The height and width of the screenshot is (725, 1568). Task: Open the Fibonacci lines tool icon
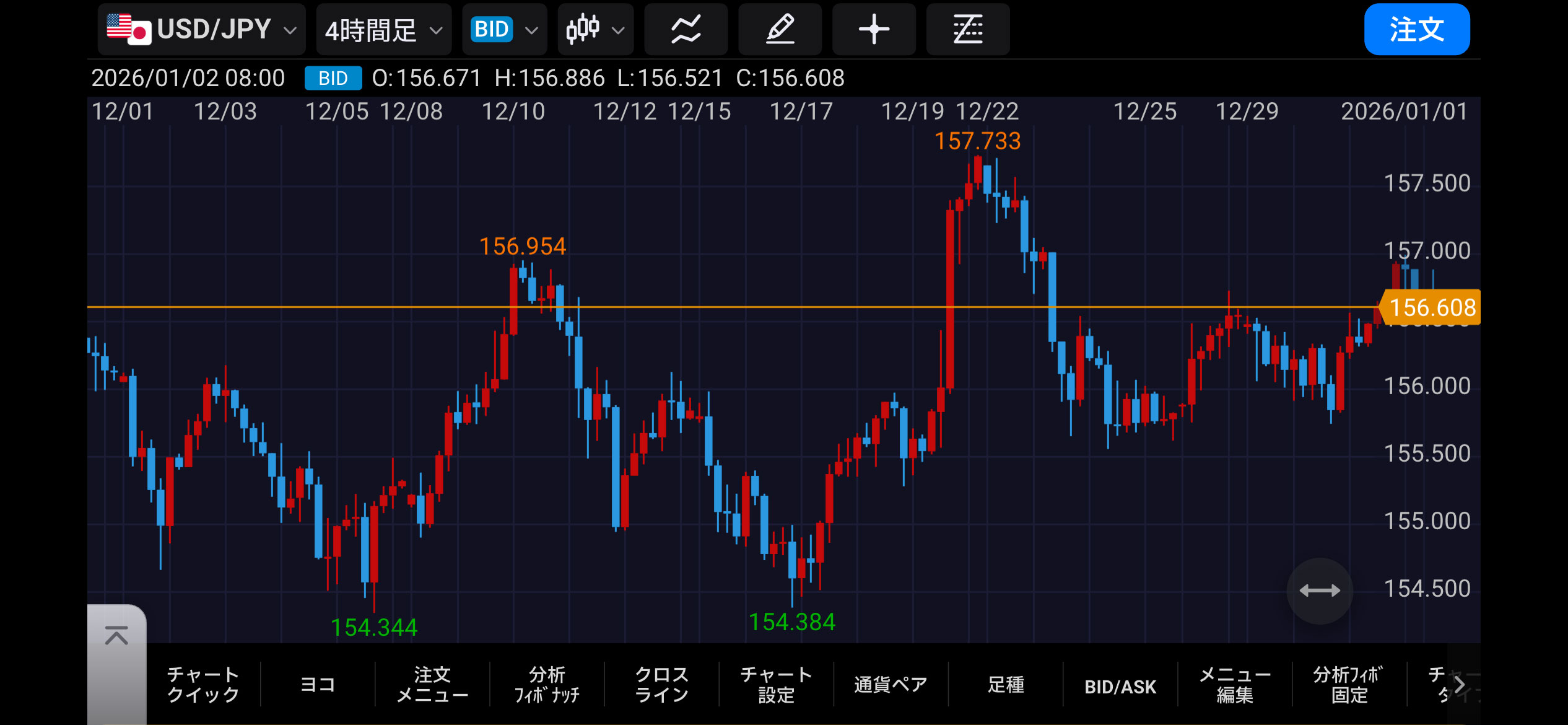coord(967,29)
